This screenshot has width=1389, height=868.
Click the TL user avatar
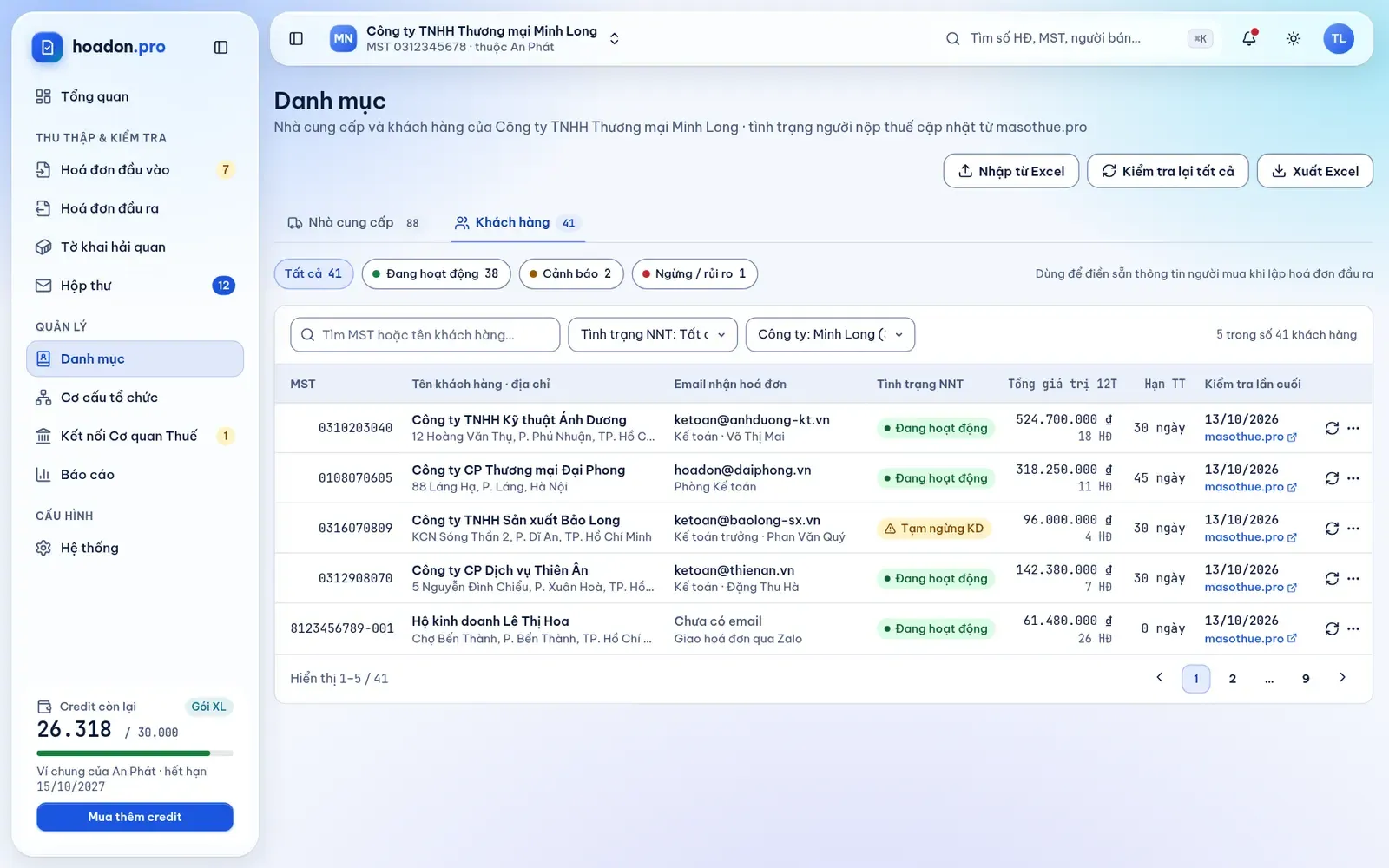(1338, 38)
